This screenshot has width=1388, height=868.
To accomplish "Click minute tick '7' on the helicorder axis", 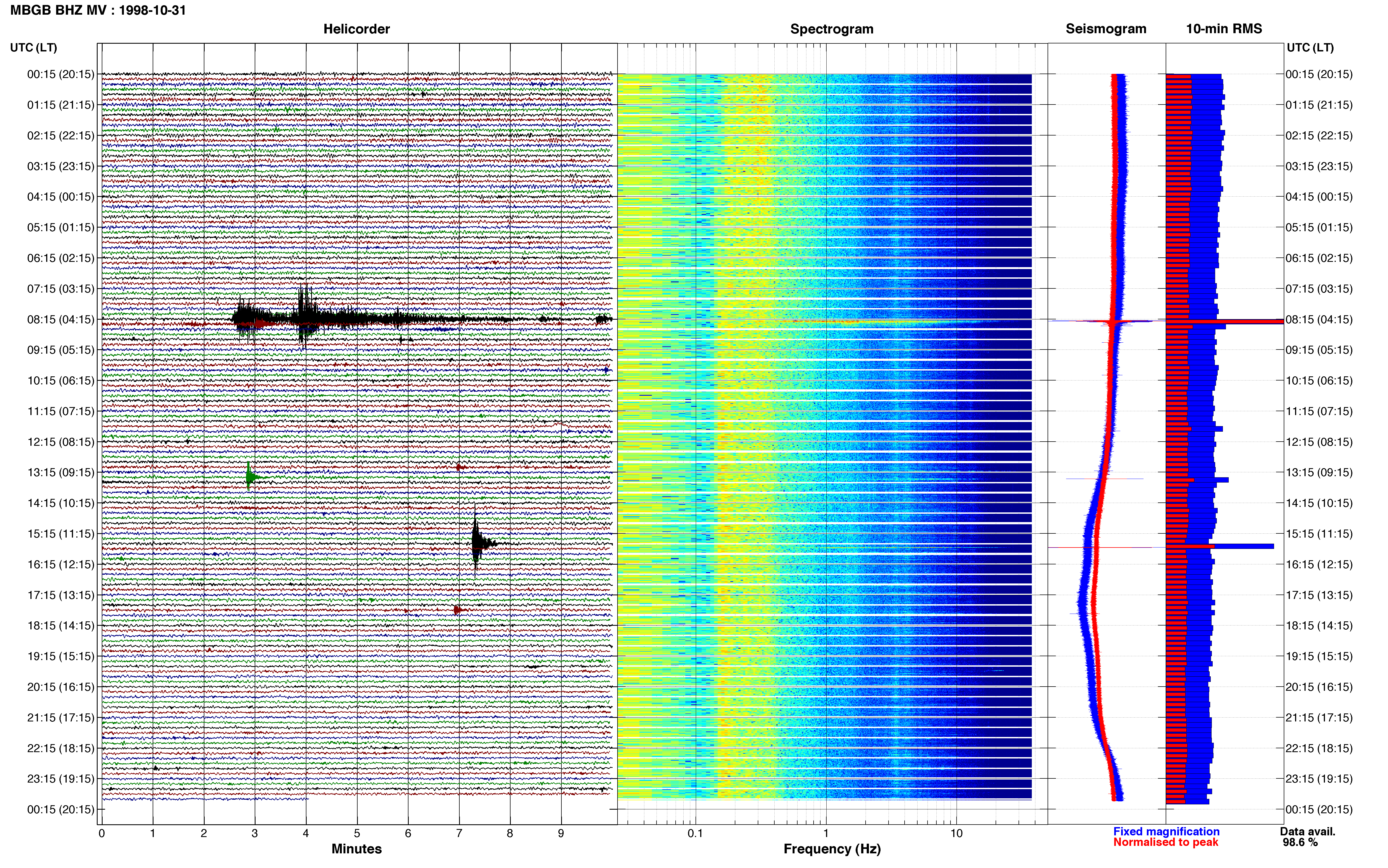I will [459, 833].
